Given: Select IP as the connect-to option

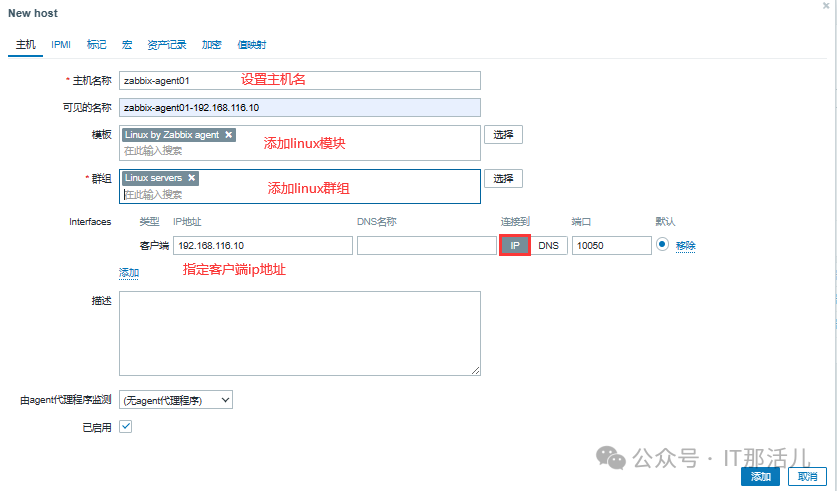Looking at the screenshot, I should point(515,246).
